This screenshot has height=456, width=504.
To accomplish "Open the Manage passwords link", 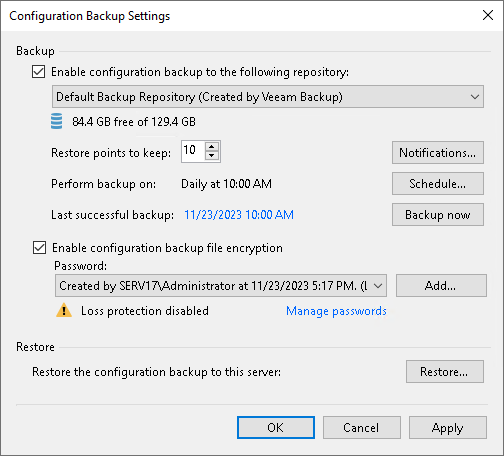I will 336,311.
